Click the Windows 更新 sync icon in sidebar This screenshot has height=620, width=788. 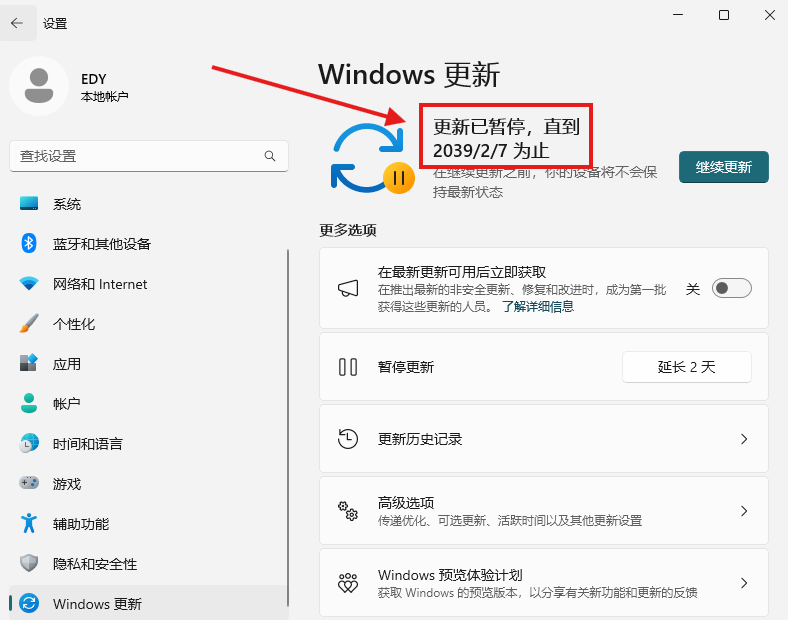tap(29, 603)
